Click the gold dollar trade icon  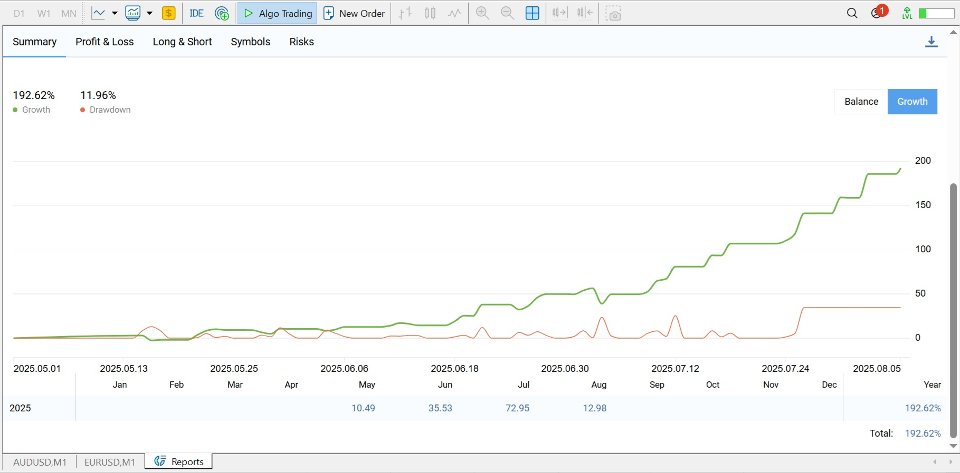[x=168, y=14]
